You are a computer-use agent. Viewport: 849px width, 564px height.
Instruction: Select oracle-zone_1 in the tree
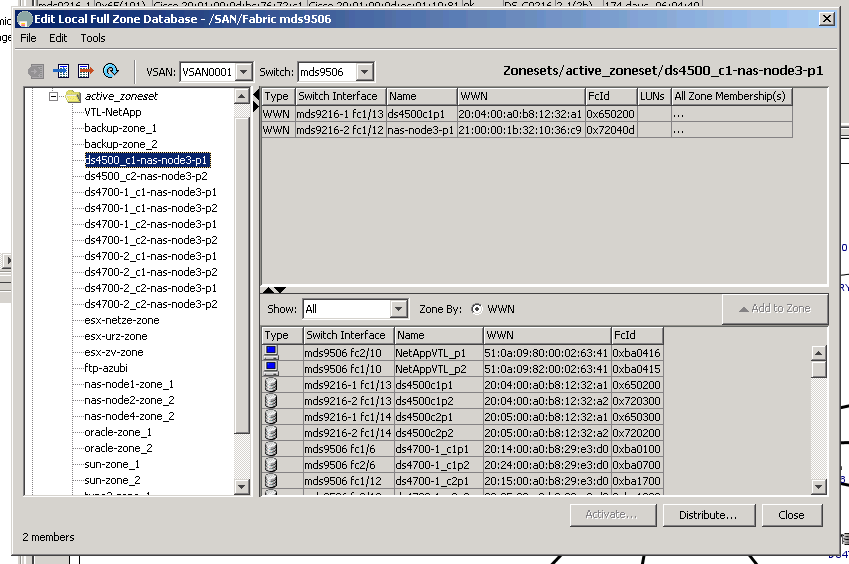click(x=117, y=432)
